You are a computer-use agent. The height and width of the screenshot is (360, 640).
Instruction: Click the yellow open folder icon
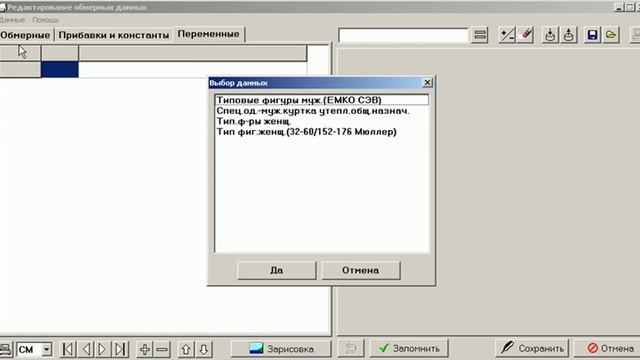coord(611,35)
